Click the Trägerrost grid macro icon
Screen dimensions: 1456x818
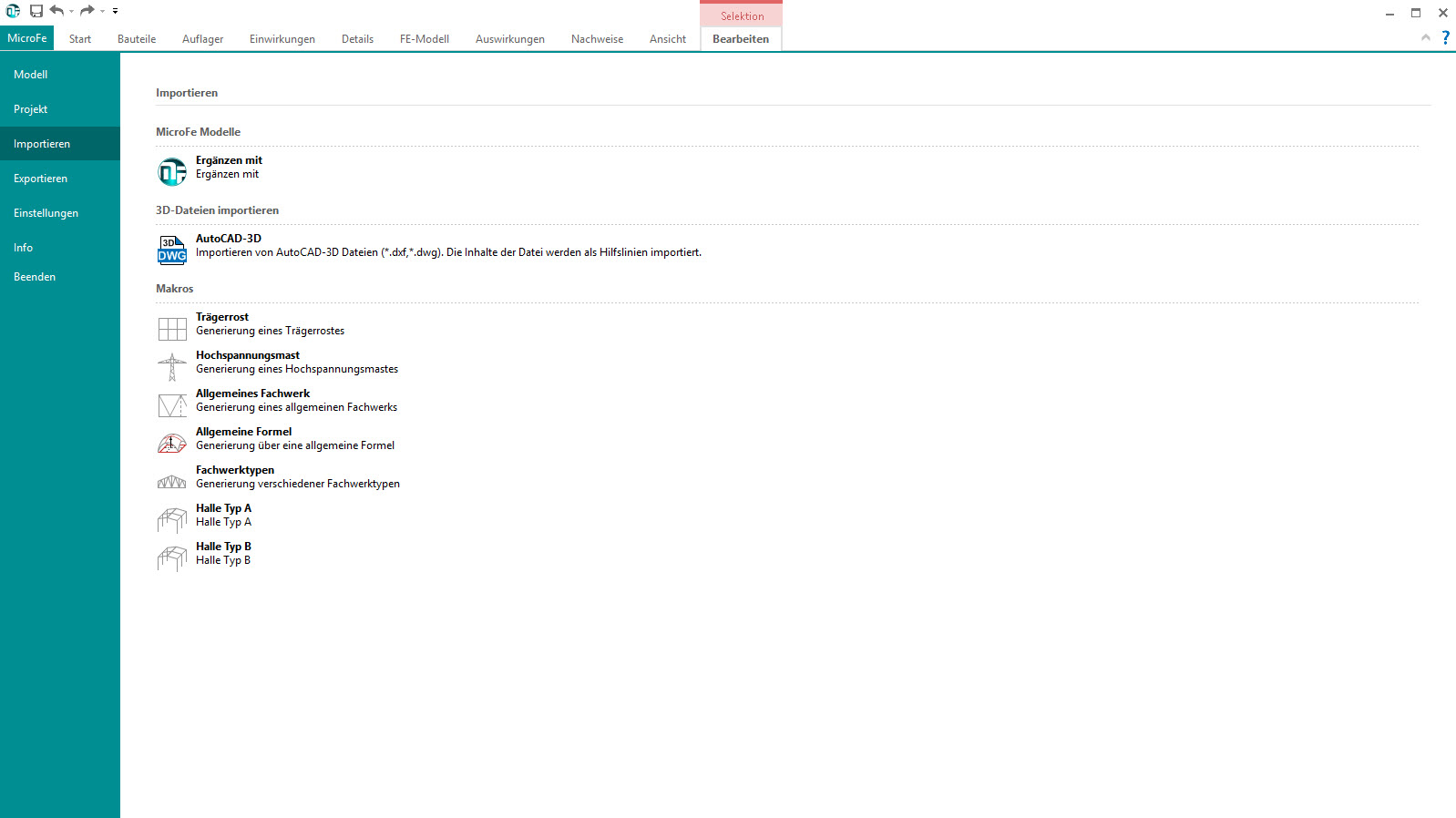(x=172, y=328)
